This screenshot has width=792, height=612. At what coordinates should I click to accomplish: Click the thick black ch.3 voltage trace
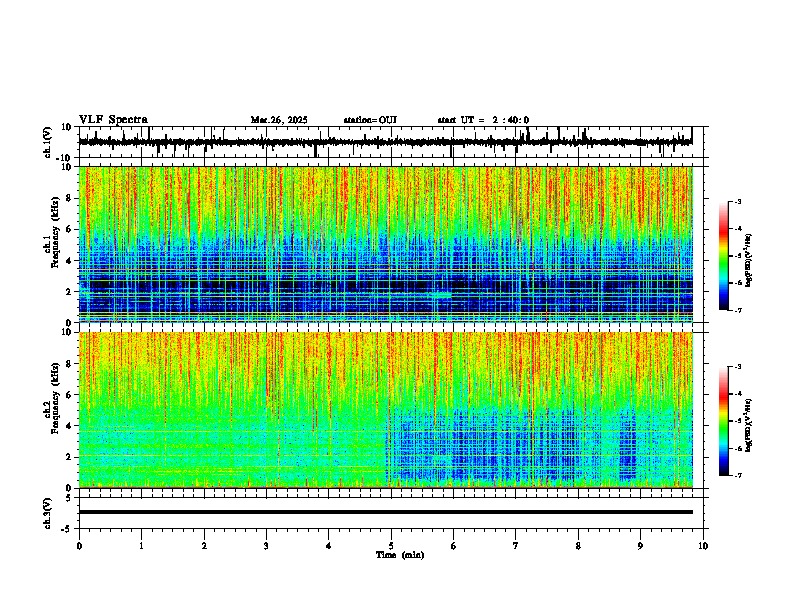click(x=385, y=512)
